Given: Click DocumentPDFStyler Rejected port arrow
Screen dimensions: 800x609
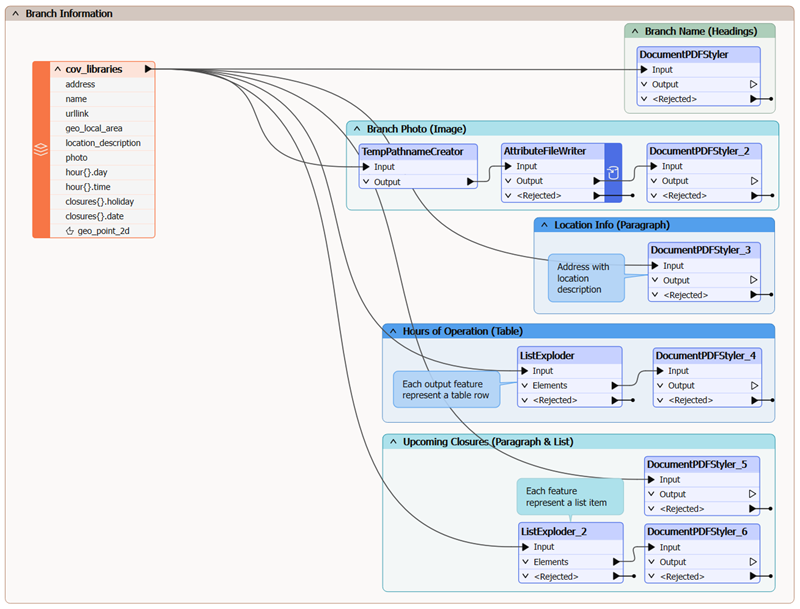Looking at the screenshot, I should click(754, 99).
